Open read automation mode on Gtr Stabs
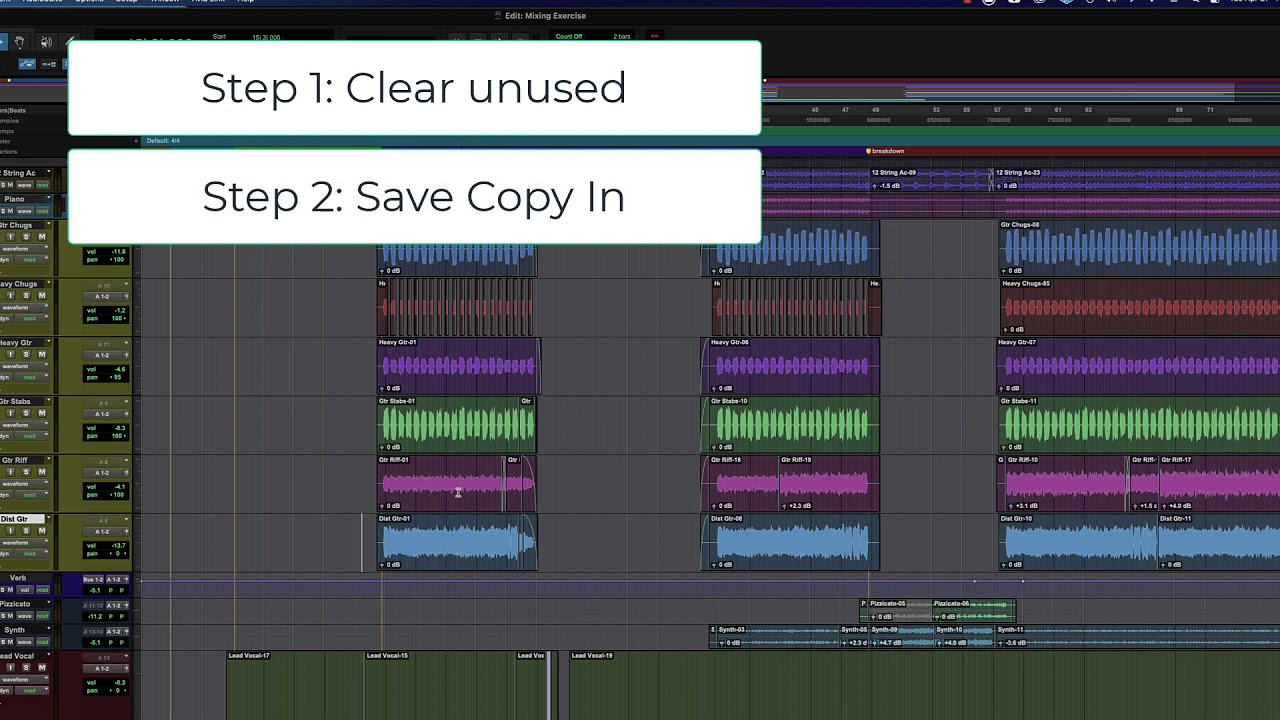 (32, 436)
